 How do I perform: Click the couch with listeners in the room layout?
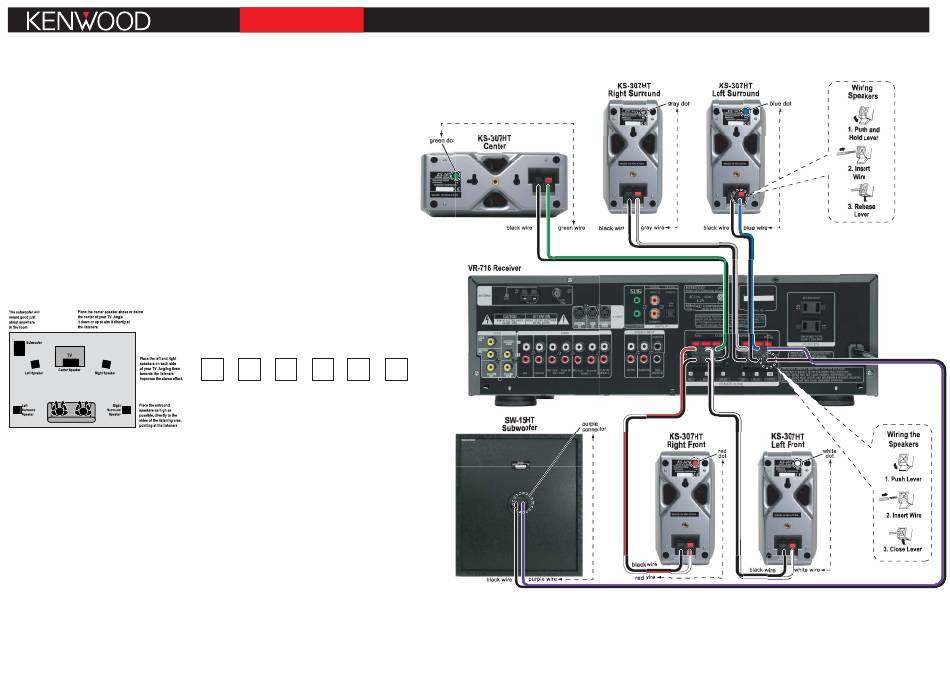71,411
